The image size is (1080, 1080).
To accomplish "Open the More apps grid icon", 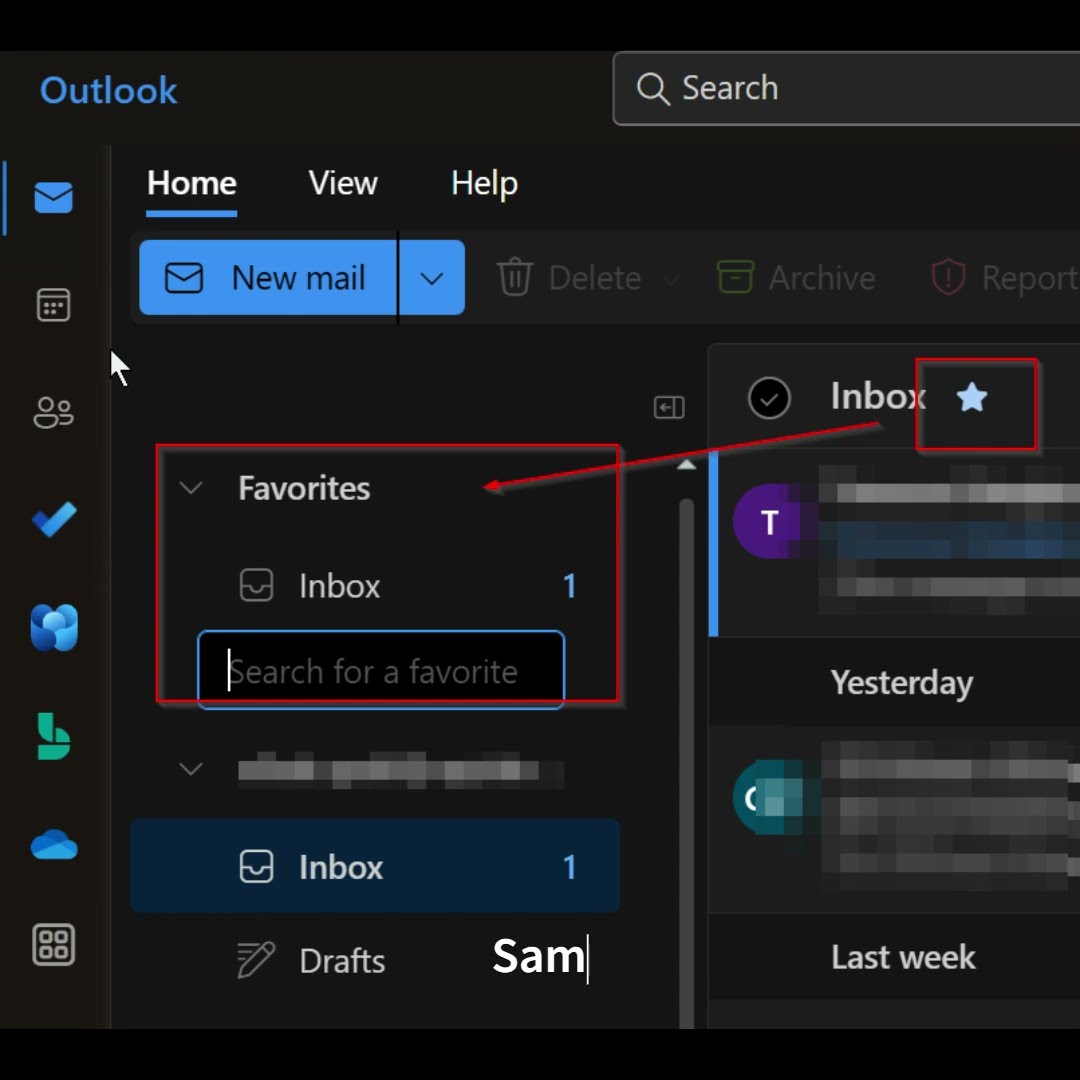I will [53, 944].
